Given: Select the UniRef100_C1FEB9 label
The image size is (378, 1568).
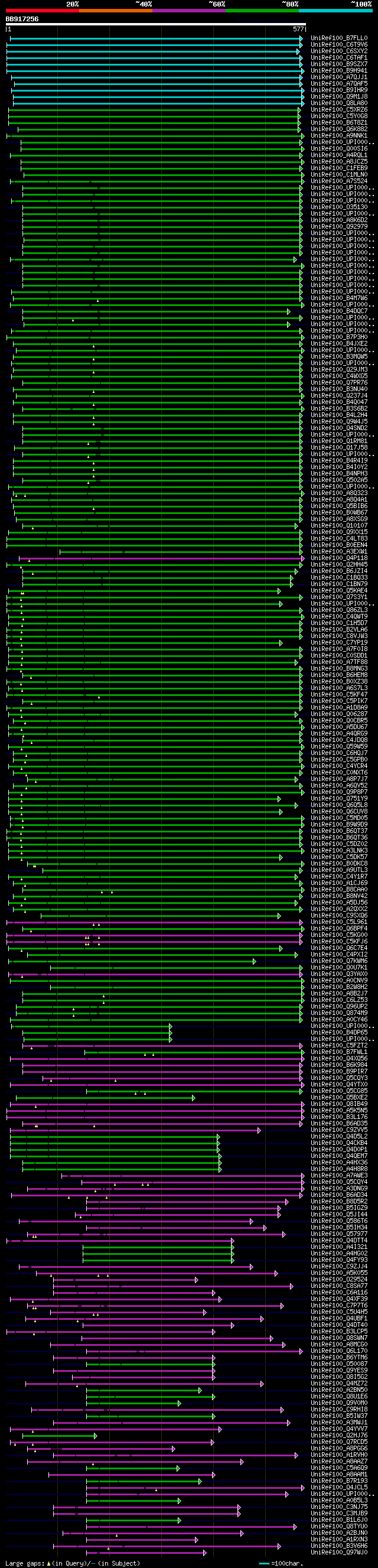Looking at the screenshot, I should point(339,168).
